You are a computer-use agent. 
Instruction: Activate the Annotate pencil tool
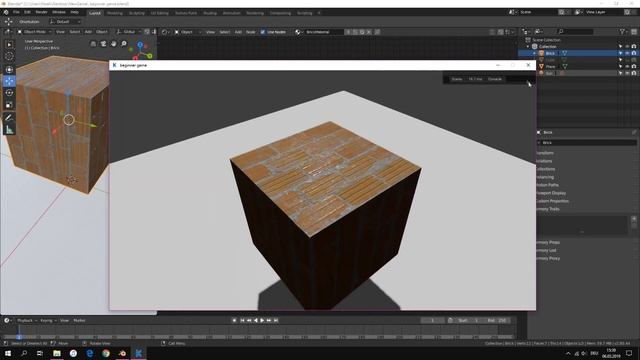(x=9, y=118)
